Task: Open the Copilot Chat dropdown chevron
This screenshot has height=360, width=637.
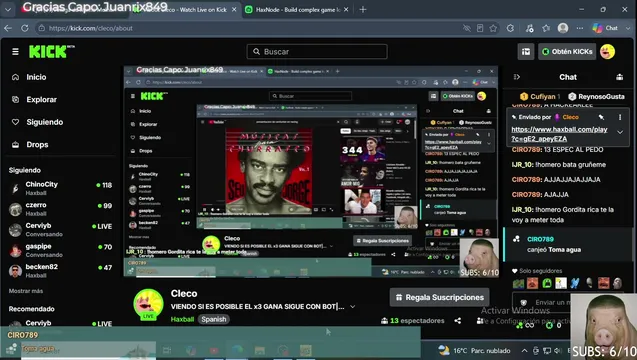Action: (x=628, y=28)
